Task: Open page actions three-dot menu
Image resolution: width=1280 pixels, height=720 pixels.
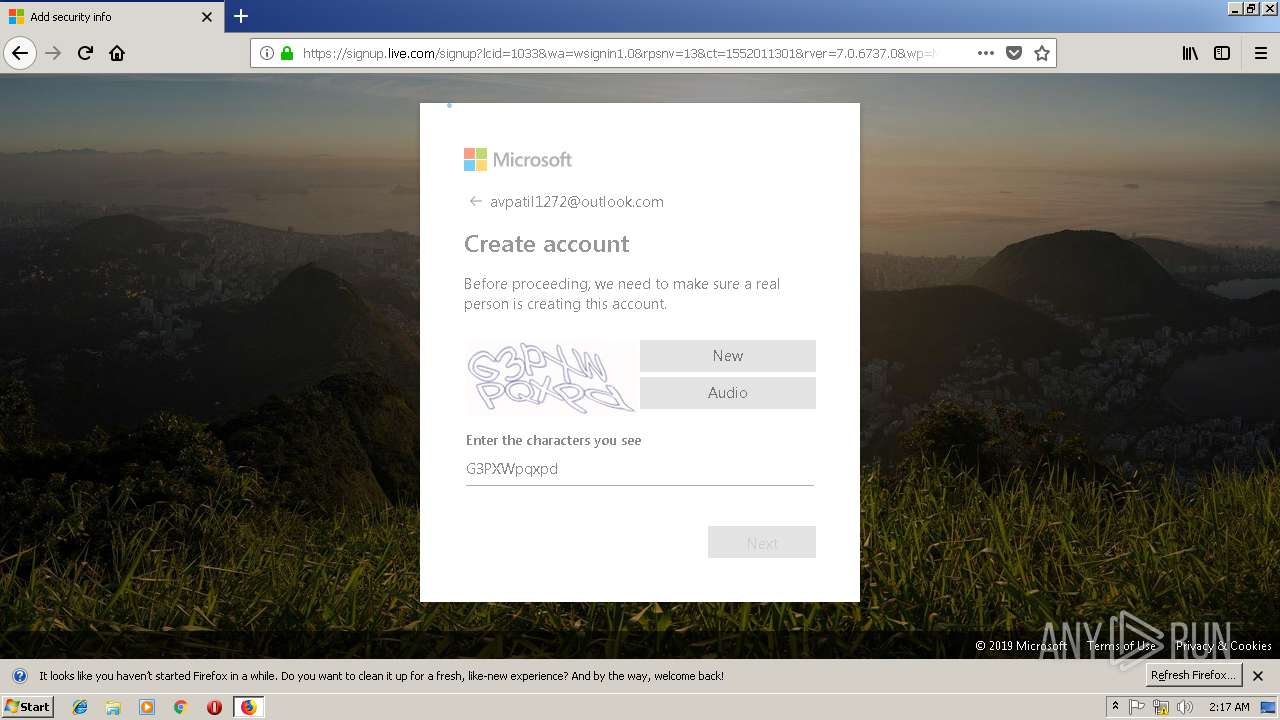Action: (986, 53)
